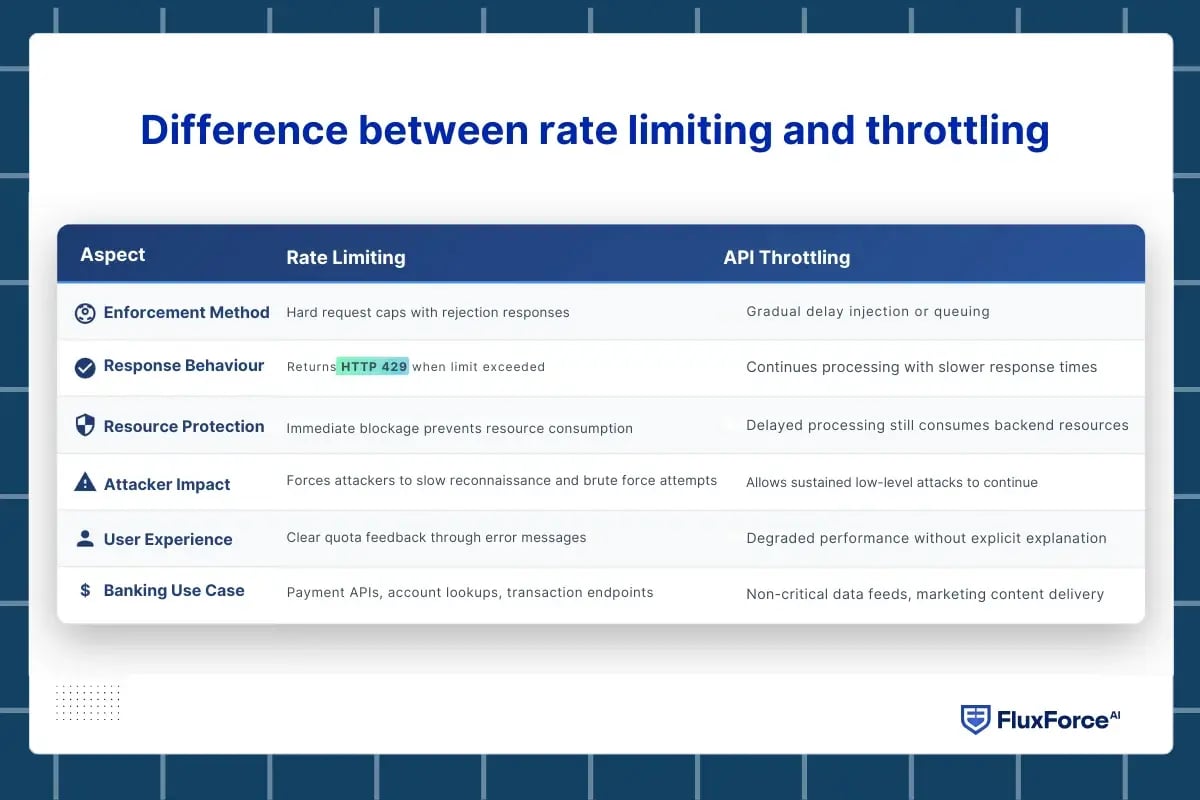Image resolution: width=1200 pixels, height=800 pixels.
Task: Collapse the Aspect column header
Action: pos(112,254)
